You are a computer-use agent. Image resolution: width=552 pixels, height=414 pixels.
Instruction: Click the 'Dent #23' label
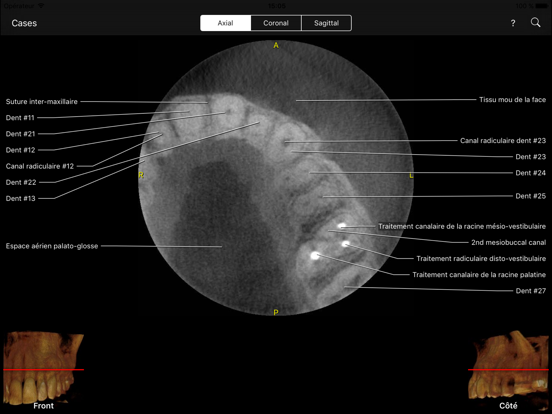coord(531,157)
